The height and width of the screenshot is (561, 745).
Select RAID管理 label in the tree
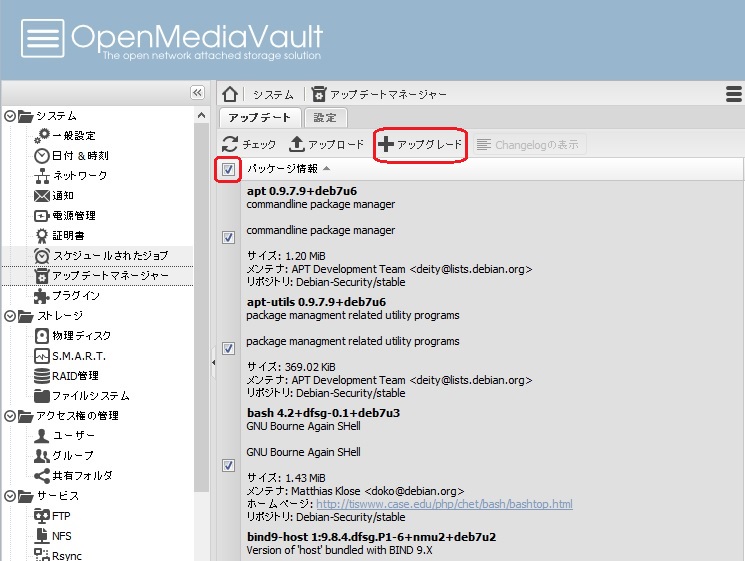(75, 376)
